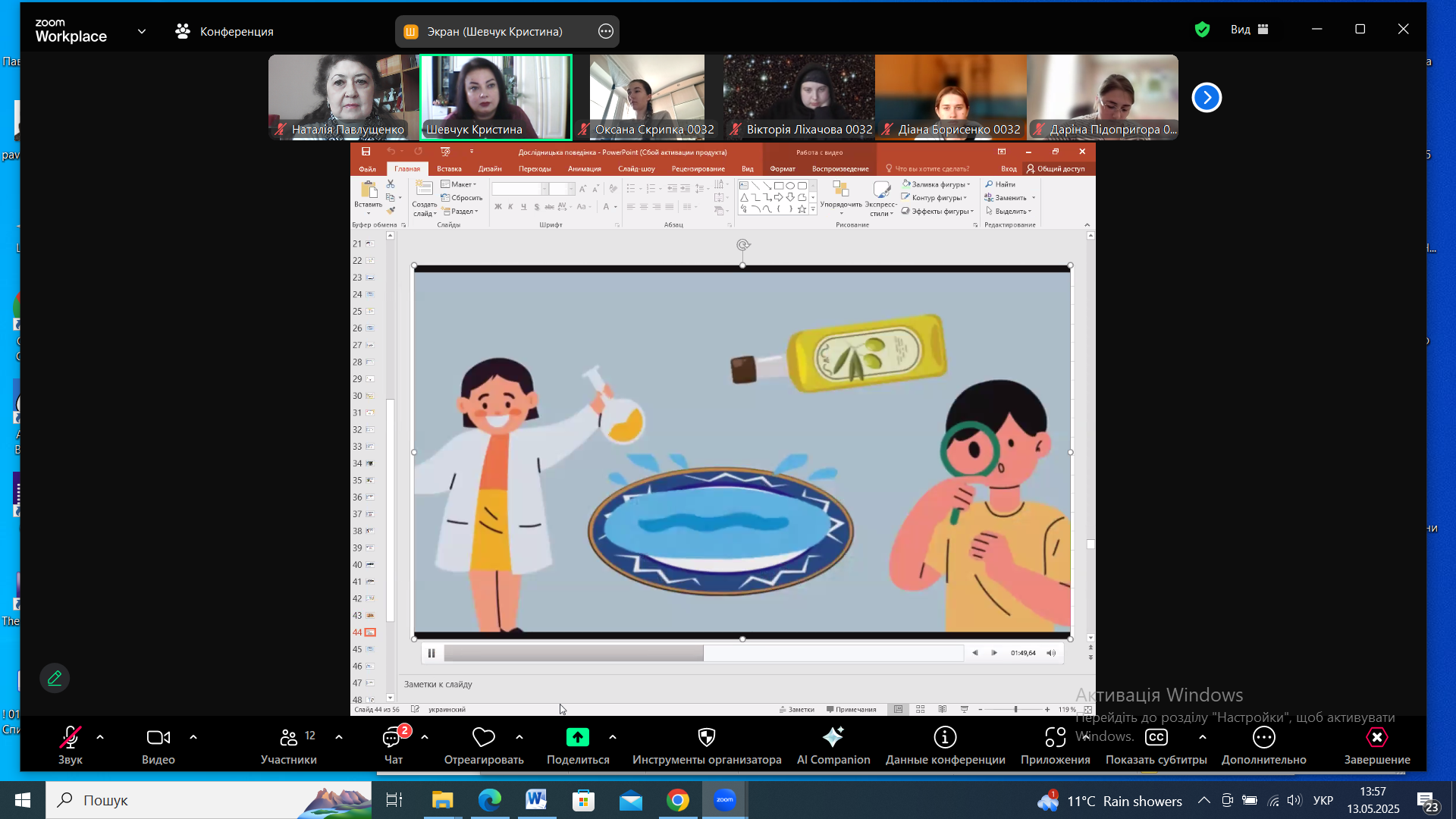Open screen share options ellipsis
The image size is (1456, 819).
[x=605, y=31]
